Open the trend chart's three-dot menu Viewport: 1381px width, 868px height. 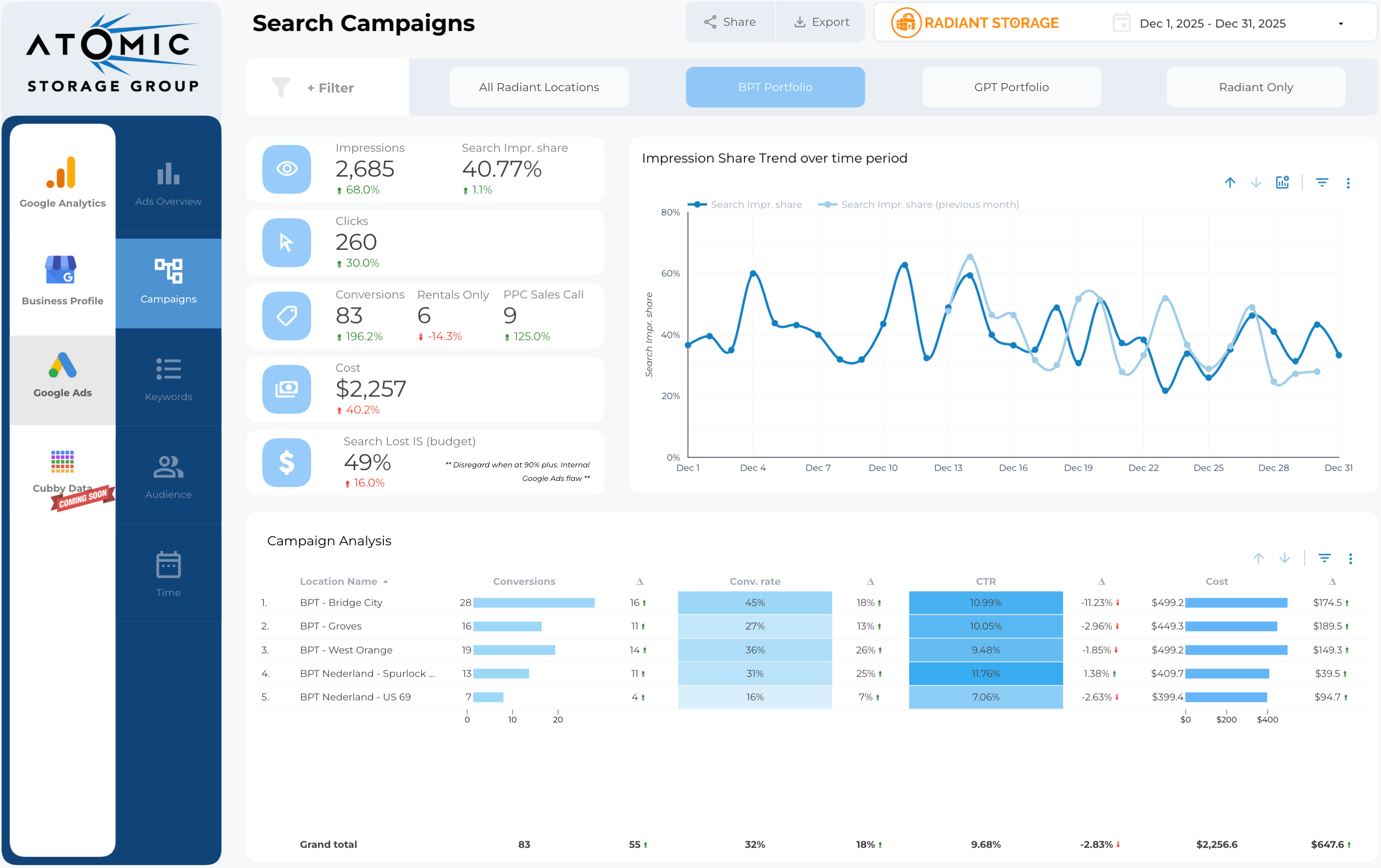[1348, 183]
